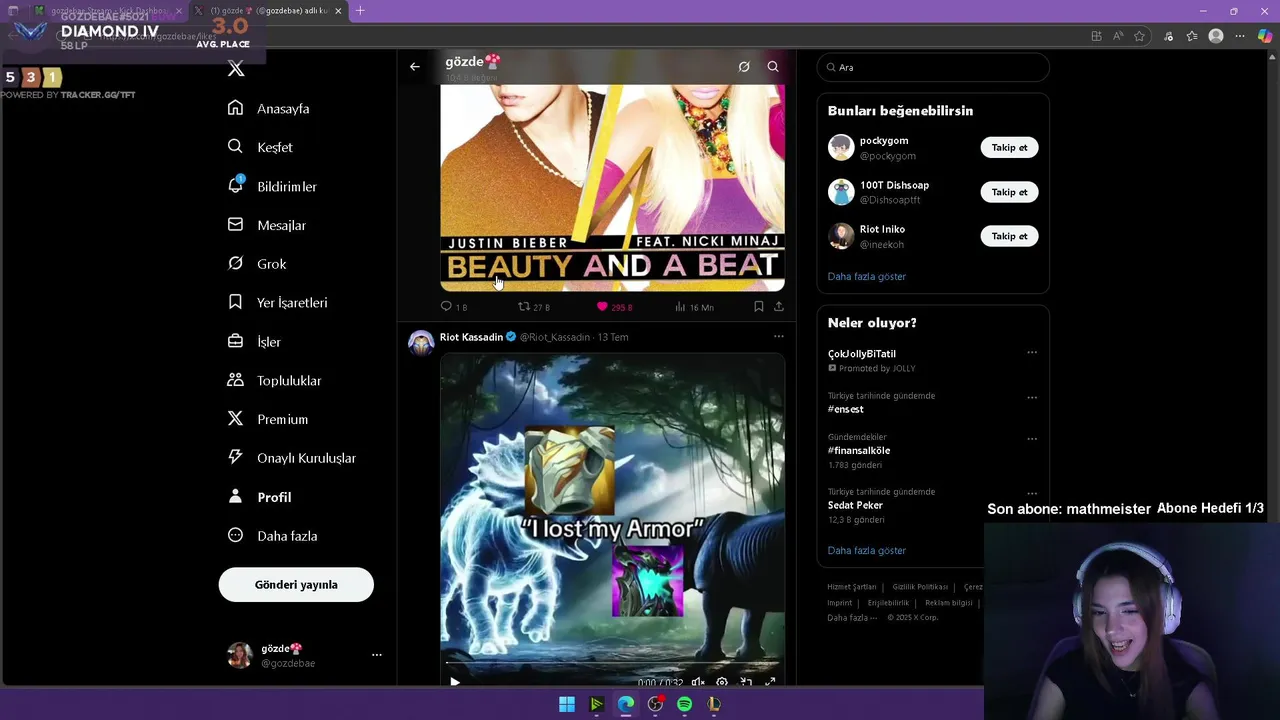This screenshot has height=720, width=1280.
Task: Click the Ara search field
Action: click(933, 67)
